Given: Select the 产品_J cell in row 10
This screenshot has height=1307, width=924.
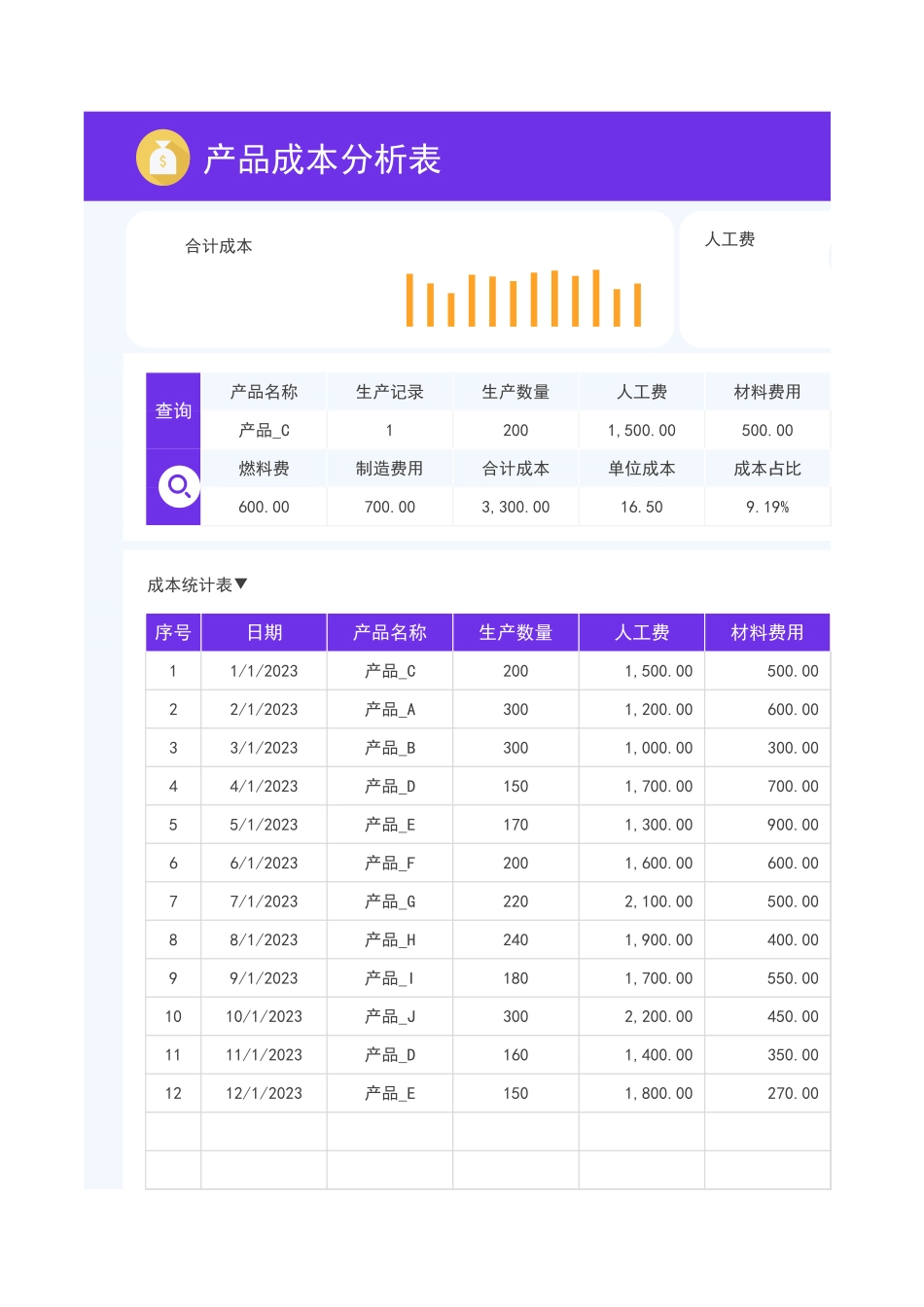Looking at the screenshot, I should [389, 1016].
